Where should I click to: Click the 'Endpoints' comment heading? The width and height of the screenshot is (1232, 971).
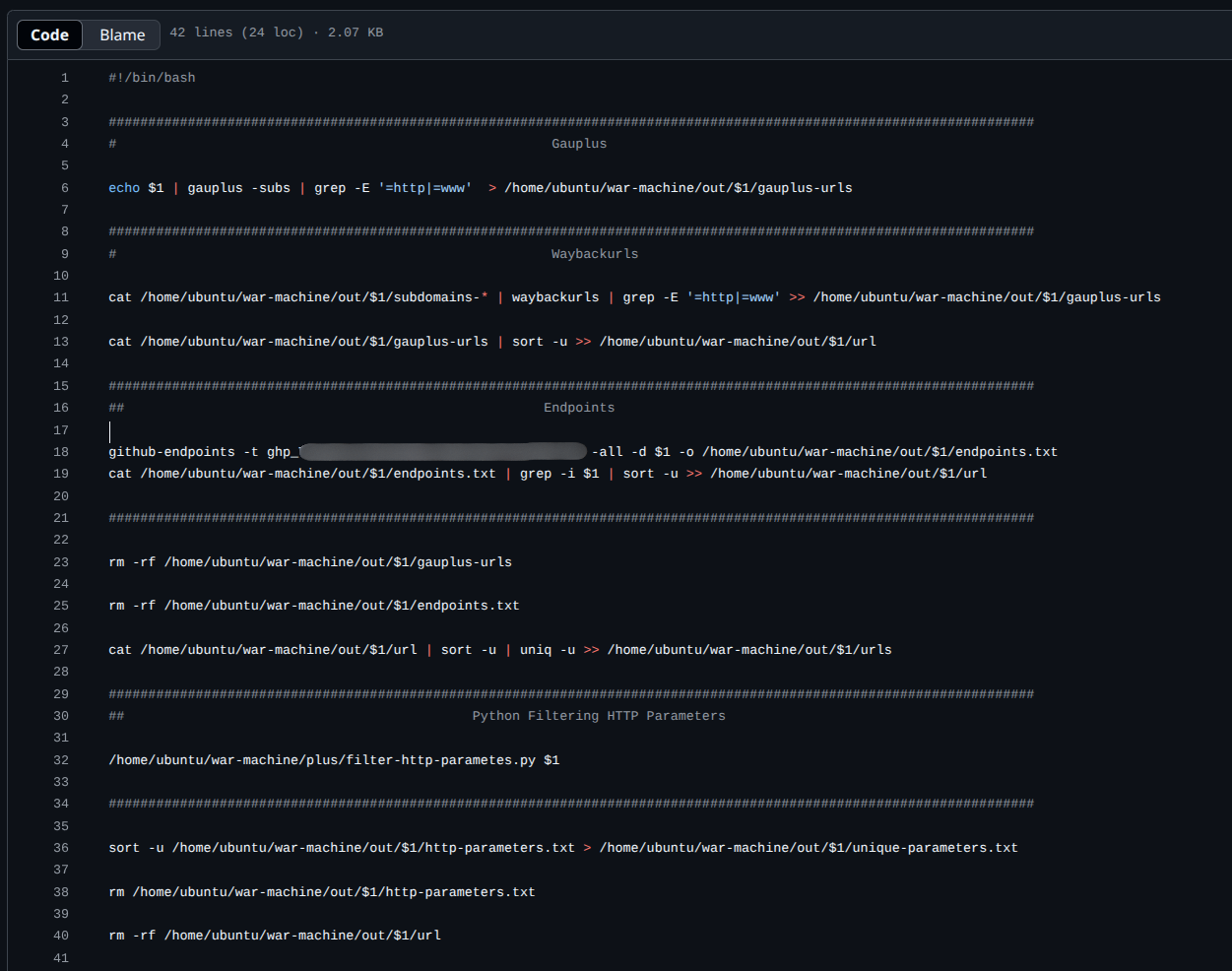point(579,408)
